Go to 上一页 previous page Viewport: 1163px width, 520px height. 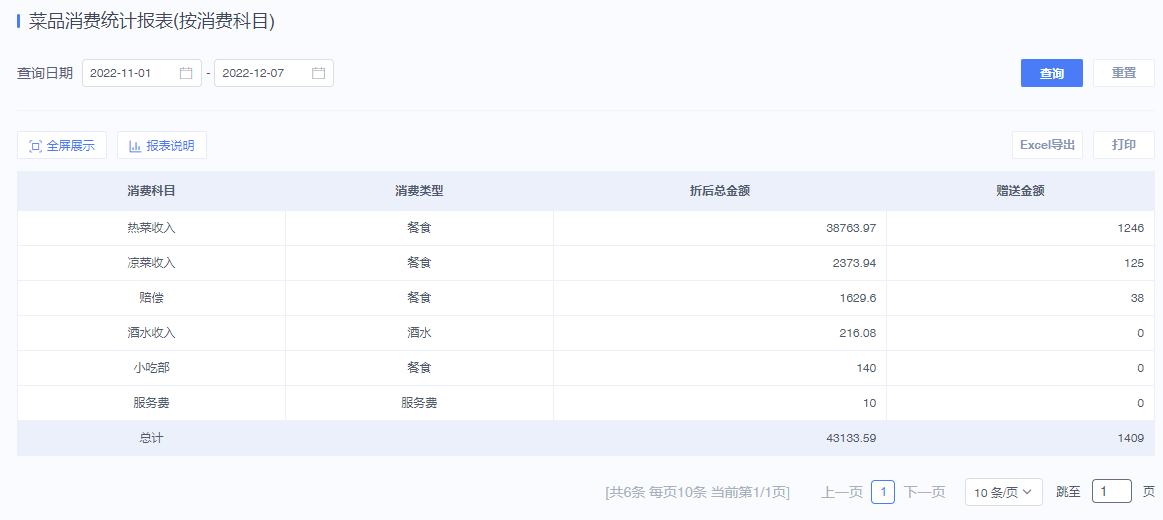click(842, 492)
